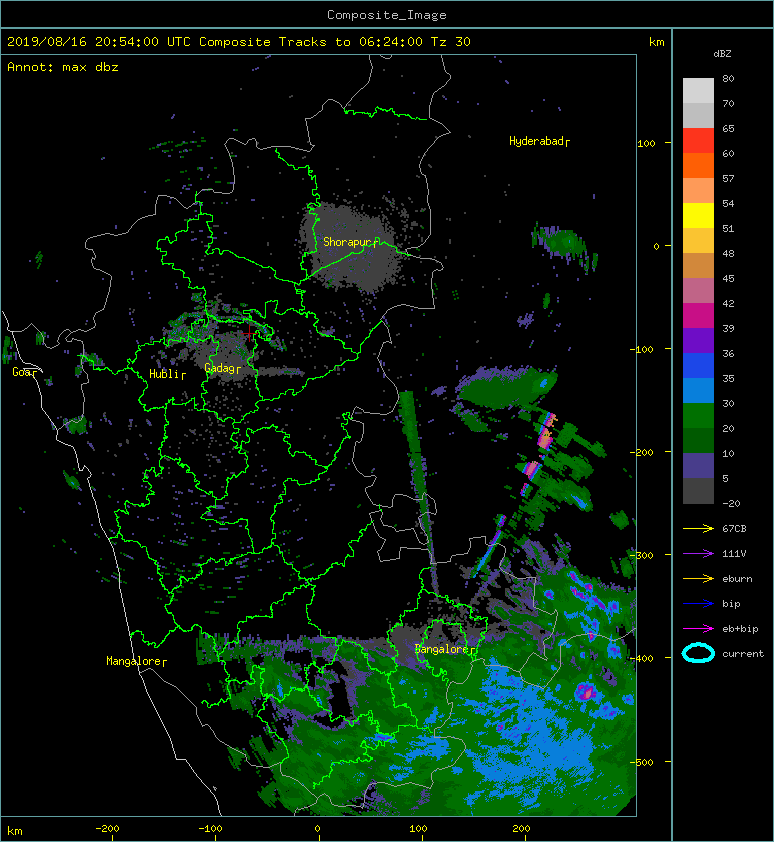Pick the dusty pink 42-45 dBZ swatch

[x=698, y=291]
